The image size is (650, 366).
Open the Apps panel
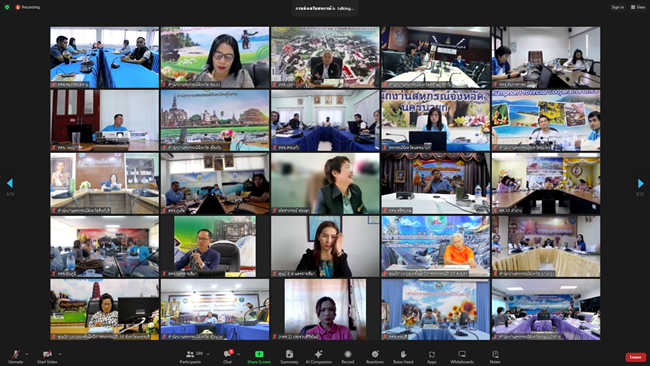pos(432,357)
